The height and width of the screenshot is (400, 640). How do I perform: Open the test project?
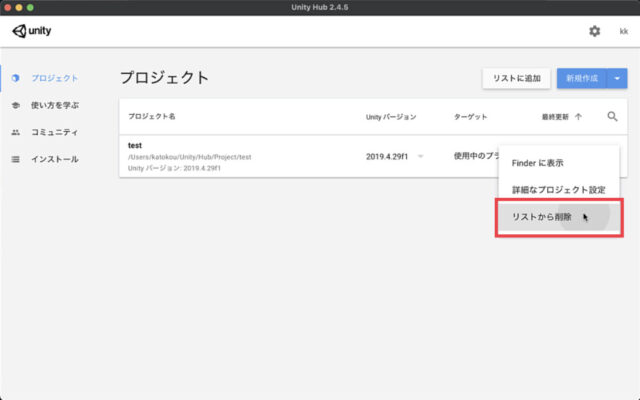click(135, 145)
